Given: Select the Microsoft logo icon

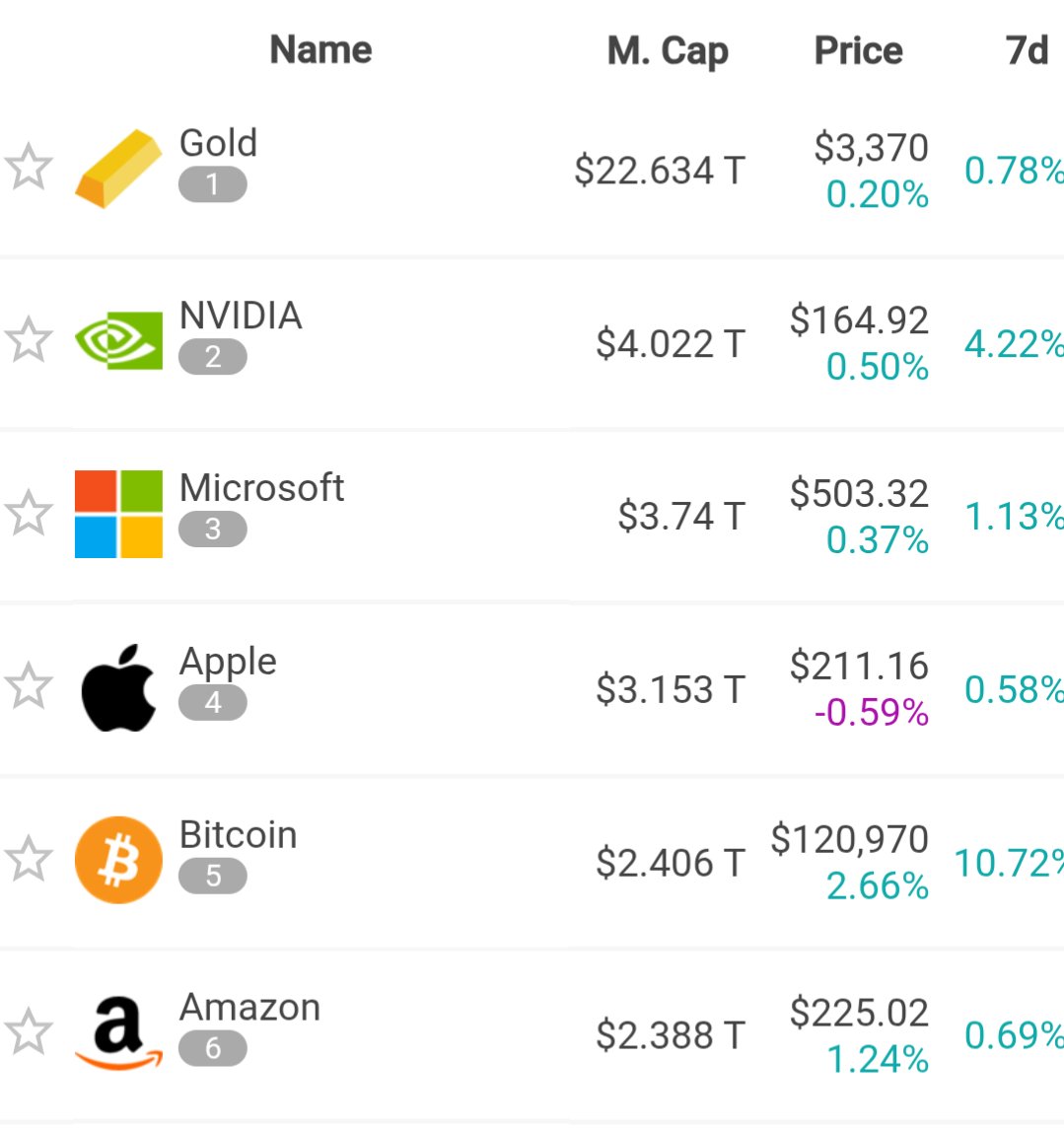Looking at the screenshot, I should click(x=119, y=514).
